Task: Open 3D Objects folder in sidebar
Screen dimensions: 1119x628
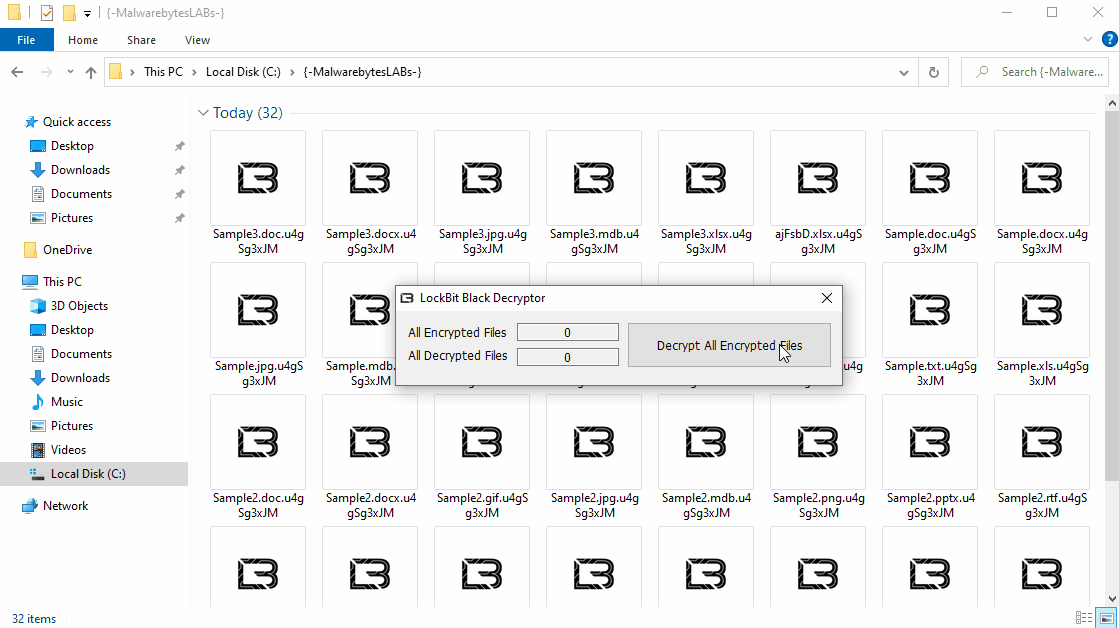Action: pos(79,306)
